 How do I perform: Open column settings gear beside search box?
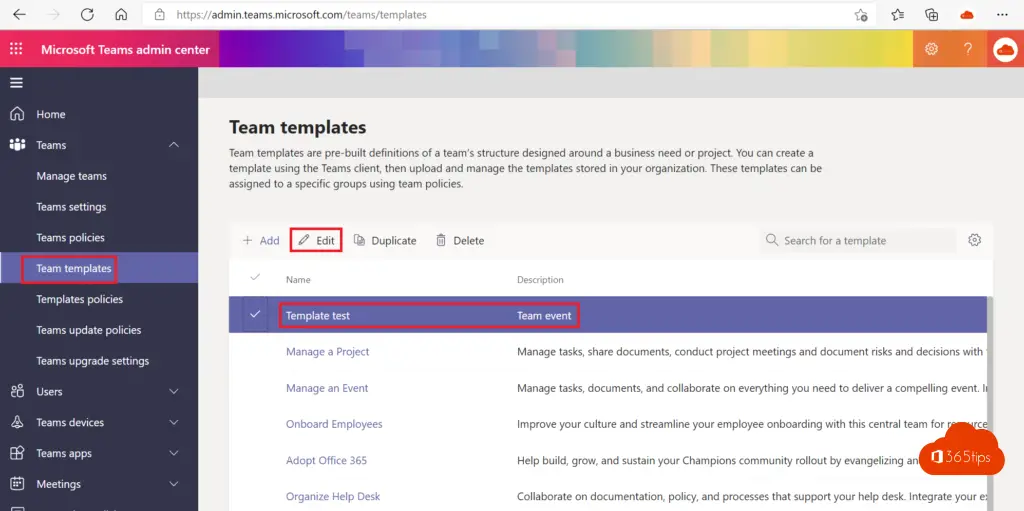pyautogui.click(x=974, y=240)
